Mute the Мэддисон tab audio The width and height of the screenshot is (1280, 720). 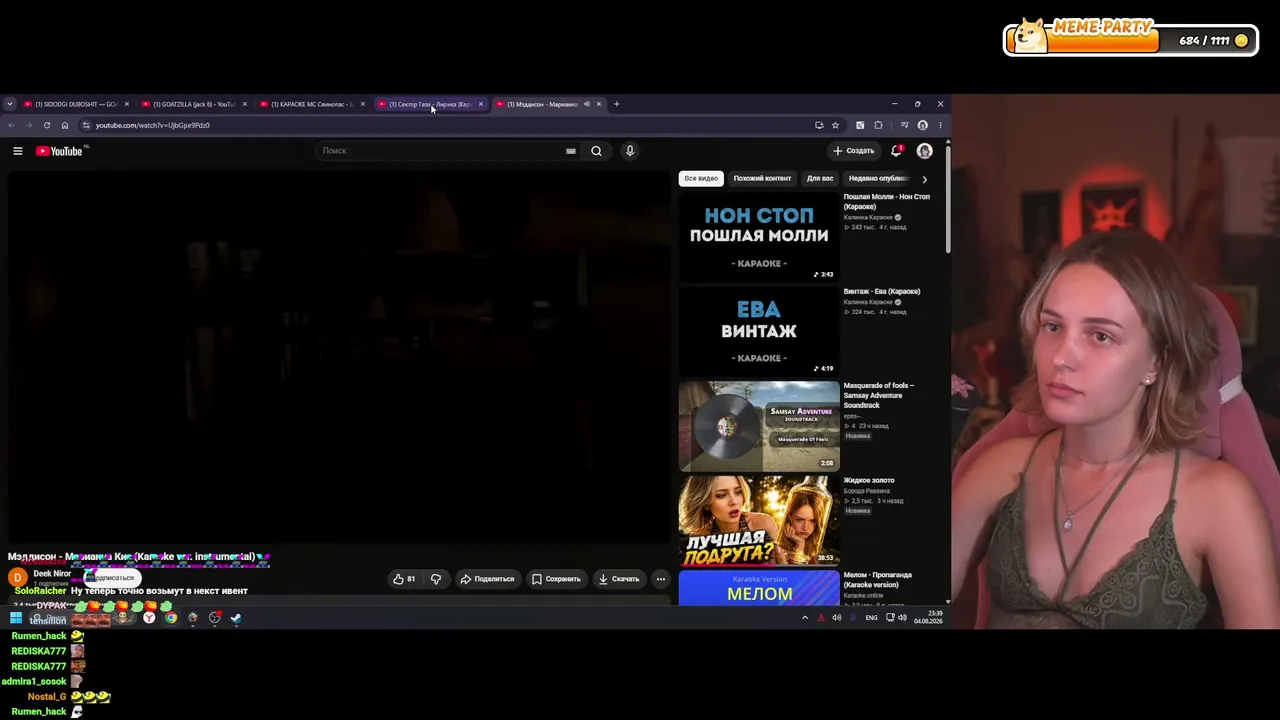pos(587,104)
